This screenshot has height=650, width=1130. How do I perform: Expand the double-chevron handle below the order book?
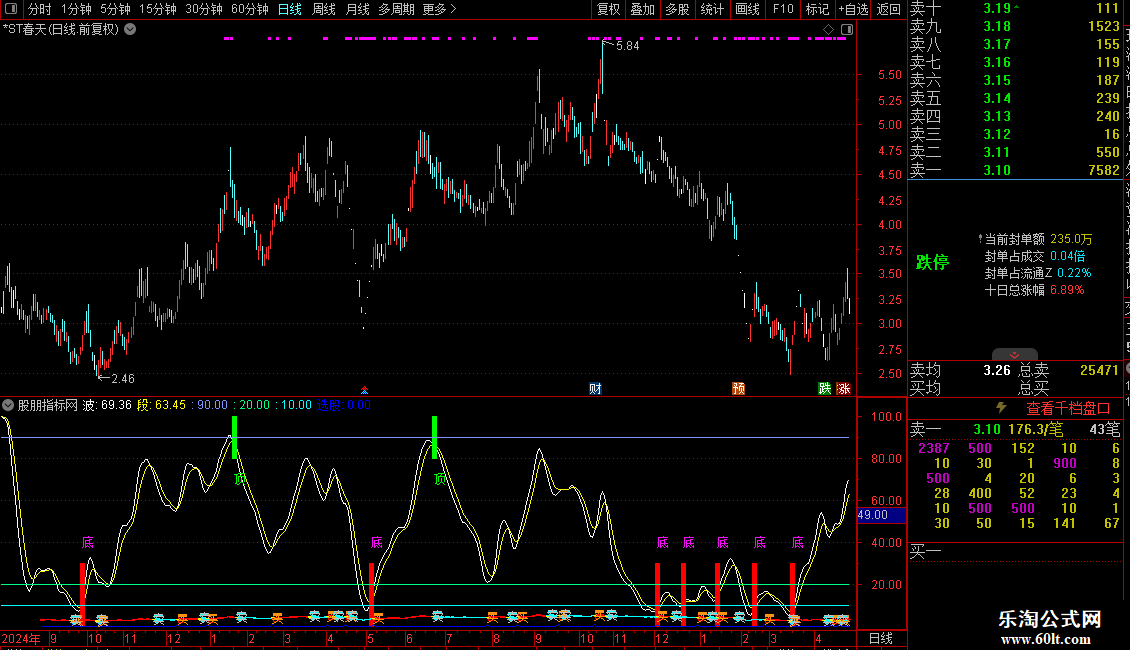[x=1015, y=355]
